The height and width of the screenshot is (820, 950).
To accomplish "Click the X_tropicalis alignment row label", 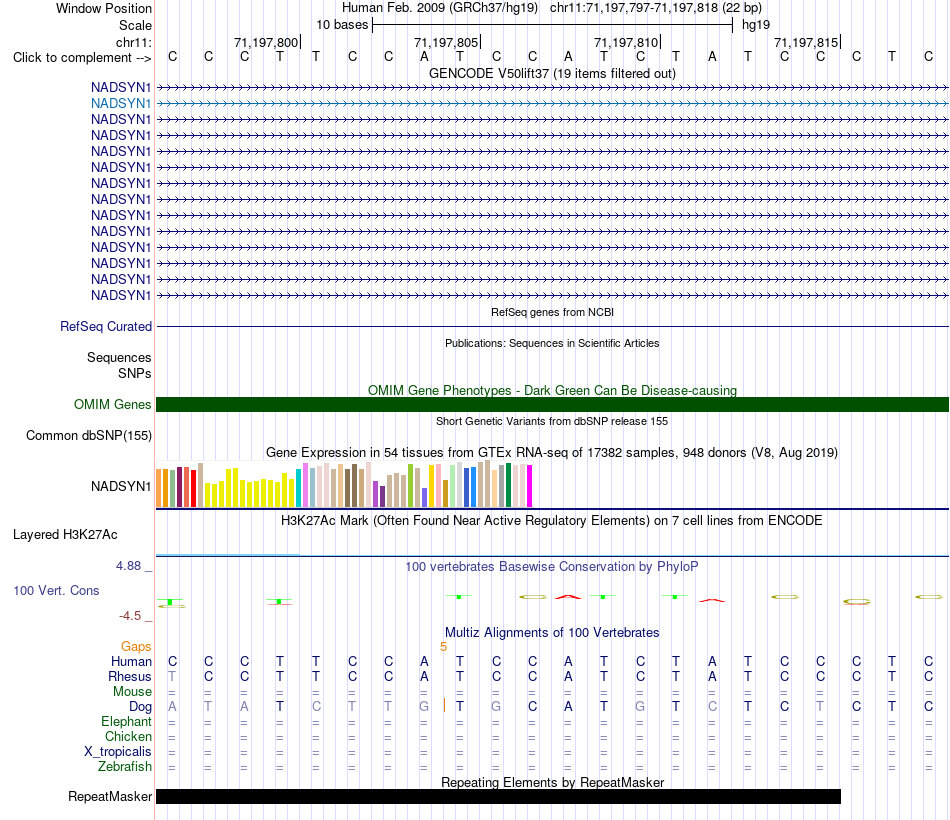I will (118, 752).
